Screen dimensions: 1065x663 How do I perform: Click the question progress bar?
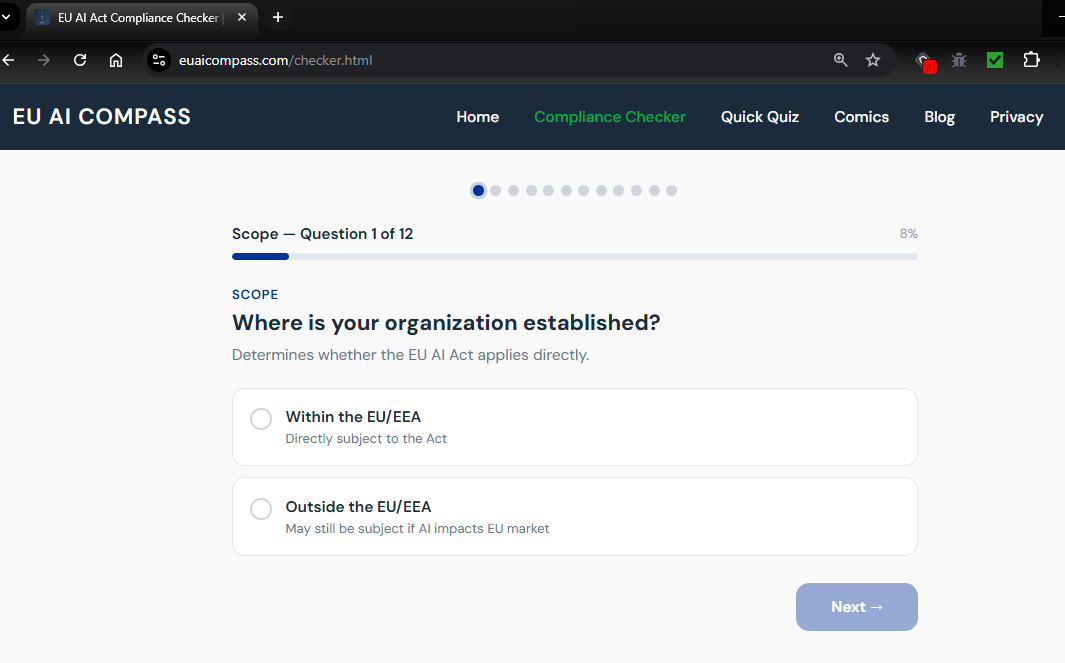tap(574, 256)
